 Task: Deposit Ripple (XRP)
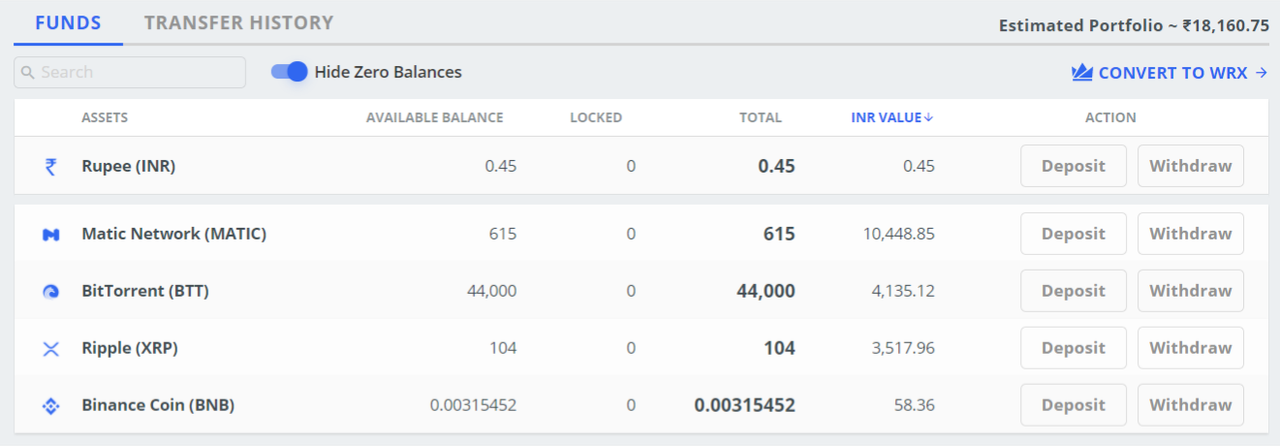[x=1073, y=348]
